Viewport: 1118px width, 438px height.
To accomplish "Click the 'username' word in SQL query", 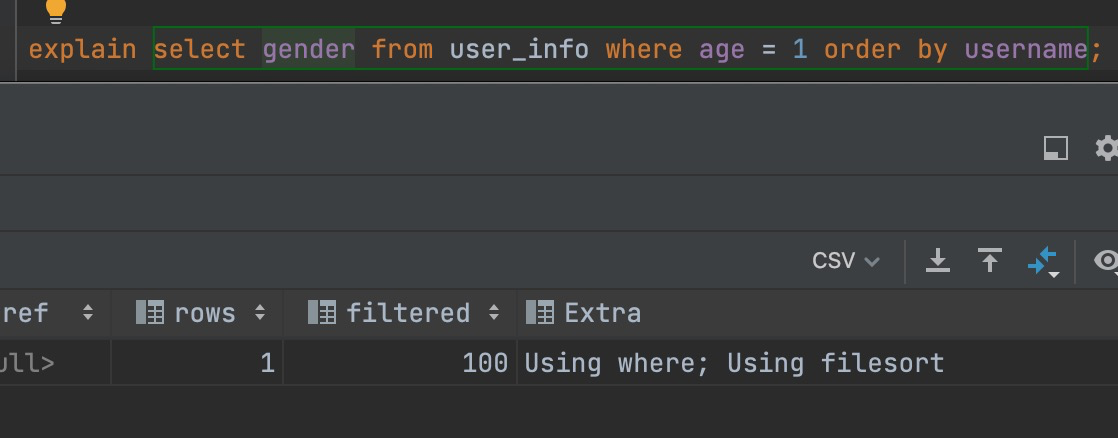I will click(1024, 49).
